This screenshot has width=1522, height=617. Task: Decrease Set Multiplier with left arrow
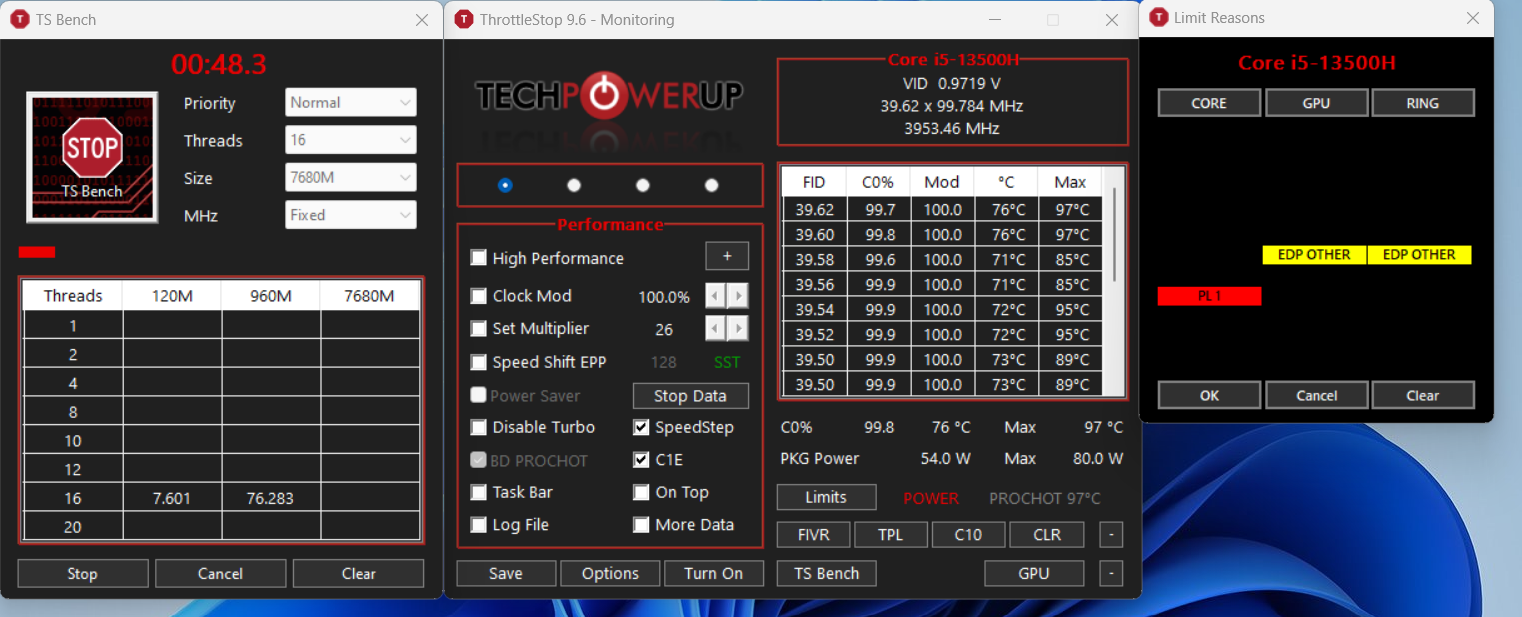click(x=716, y=328)
